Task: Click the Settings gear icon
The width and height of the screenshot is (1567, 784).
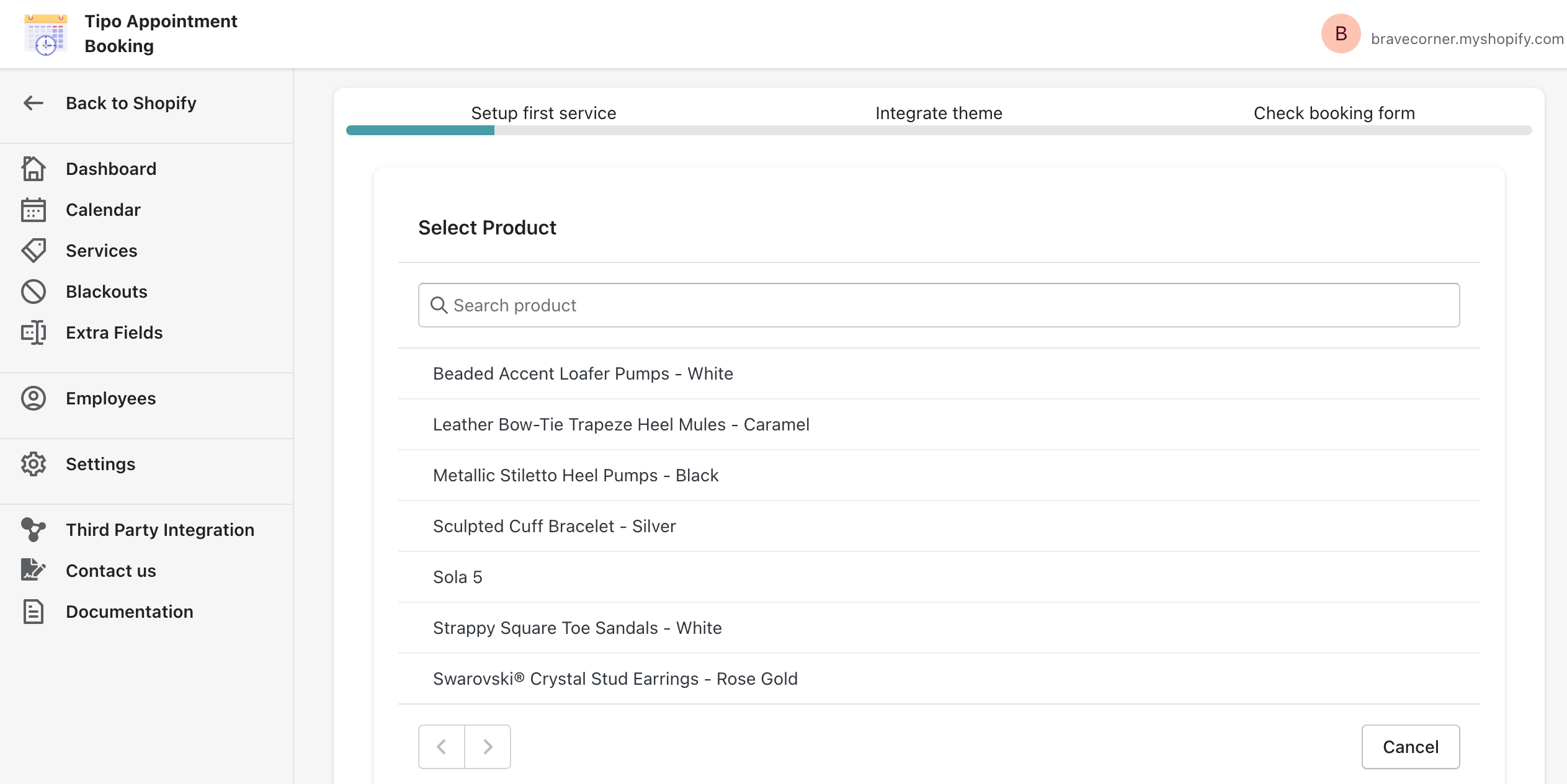Action: coord(33,464)
